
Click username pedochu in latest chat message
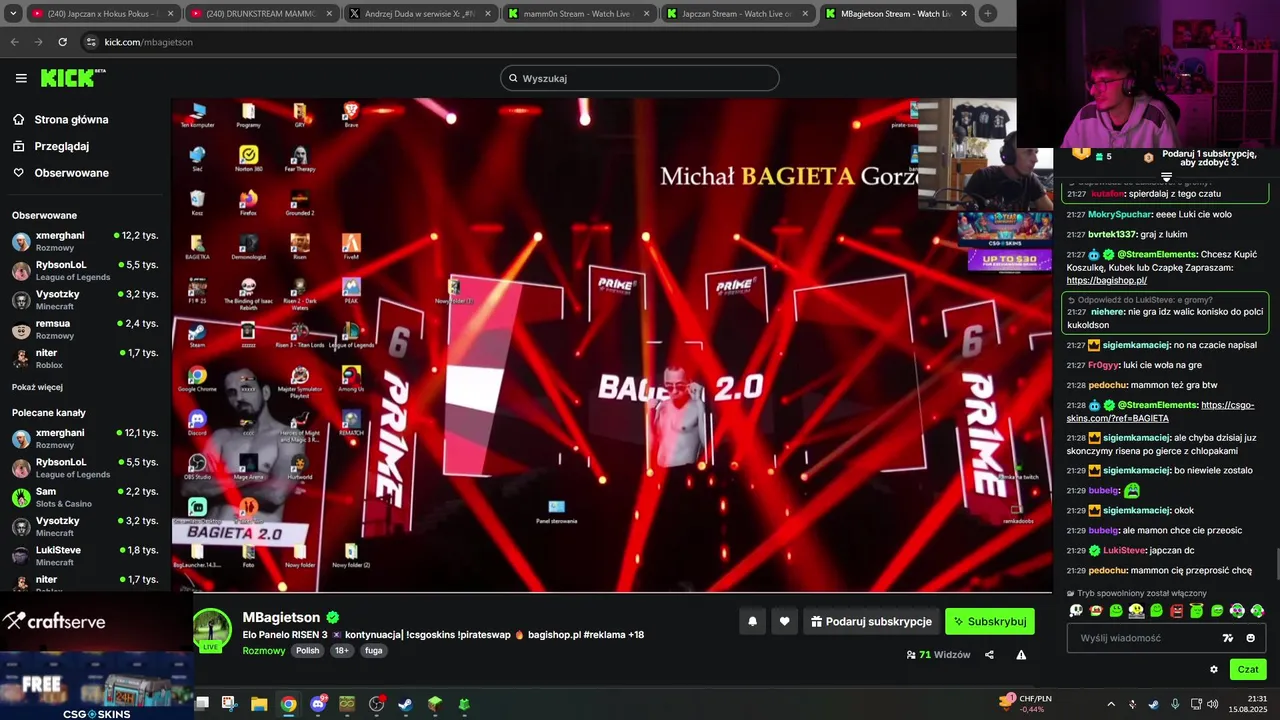(1107, 571)
